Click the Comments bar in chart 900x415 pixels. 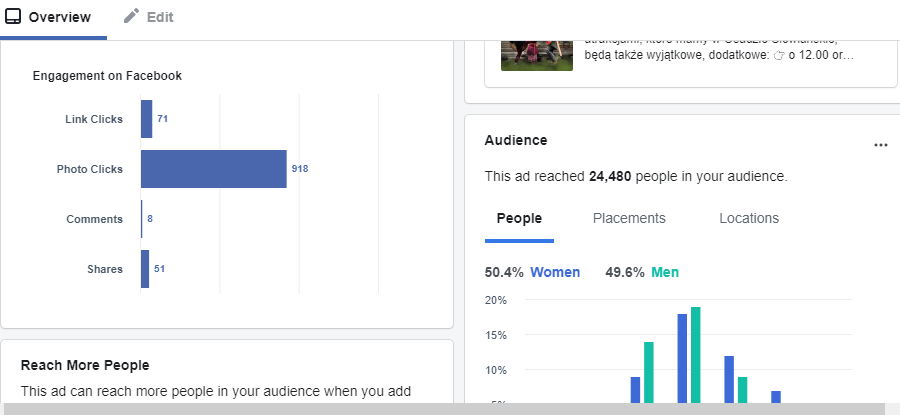(x=142, y=219)
